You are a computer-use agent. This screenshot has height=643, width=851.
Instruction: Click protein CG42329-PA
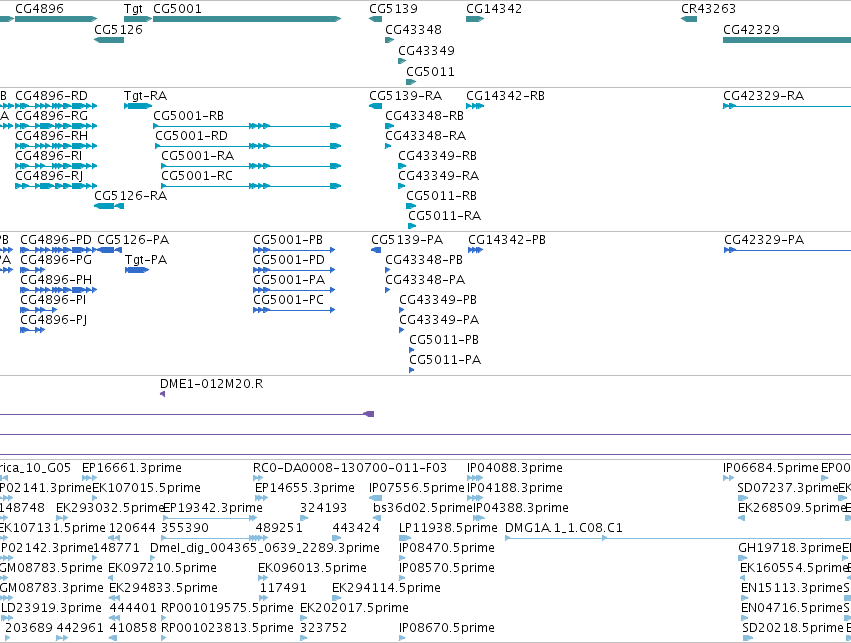788,250
